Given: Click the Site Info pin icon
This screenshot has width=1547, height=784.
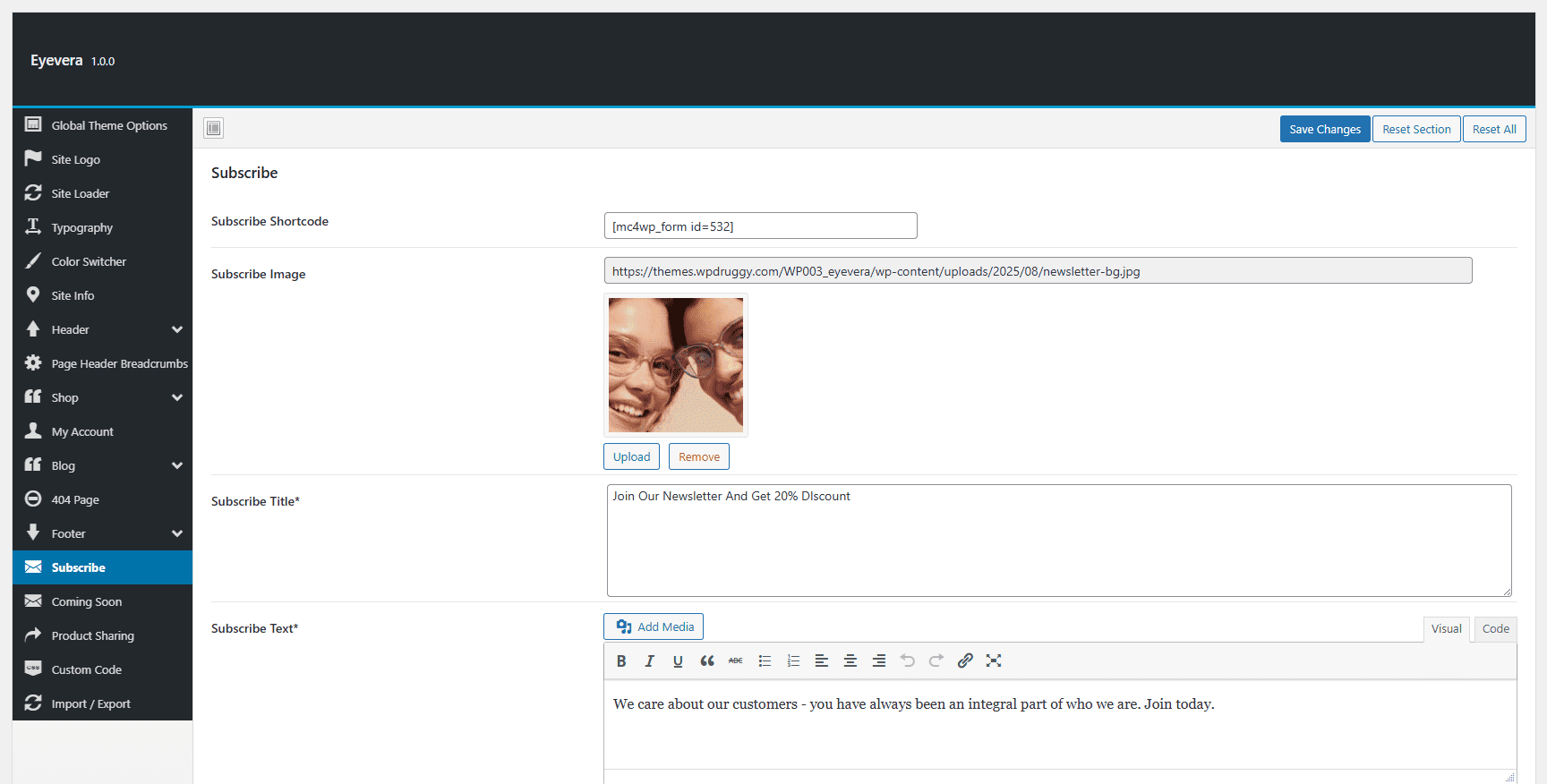Looking at the screenshot, I should pyautogui.click(x=33, y=294).
